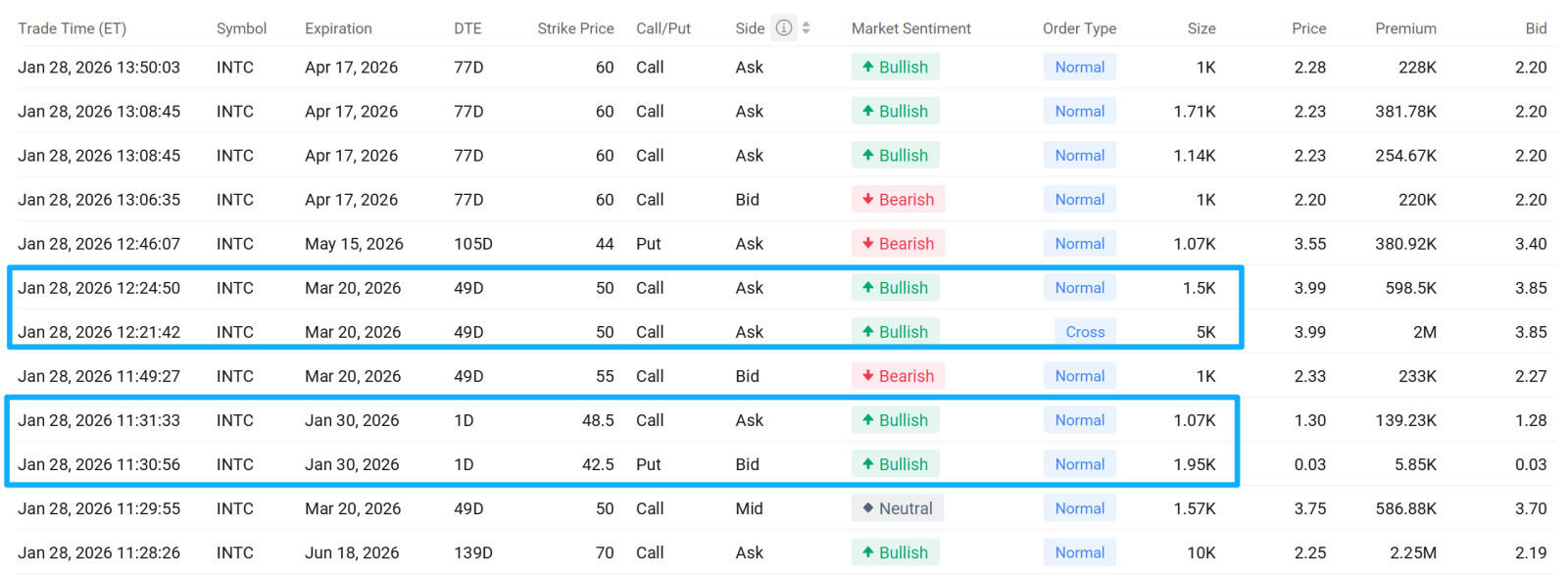Click the Bearish badge on the May 15 Put row
This screenshot has height=575, width=1568.
pos(898,243)
